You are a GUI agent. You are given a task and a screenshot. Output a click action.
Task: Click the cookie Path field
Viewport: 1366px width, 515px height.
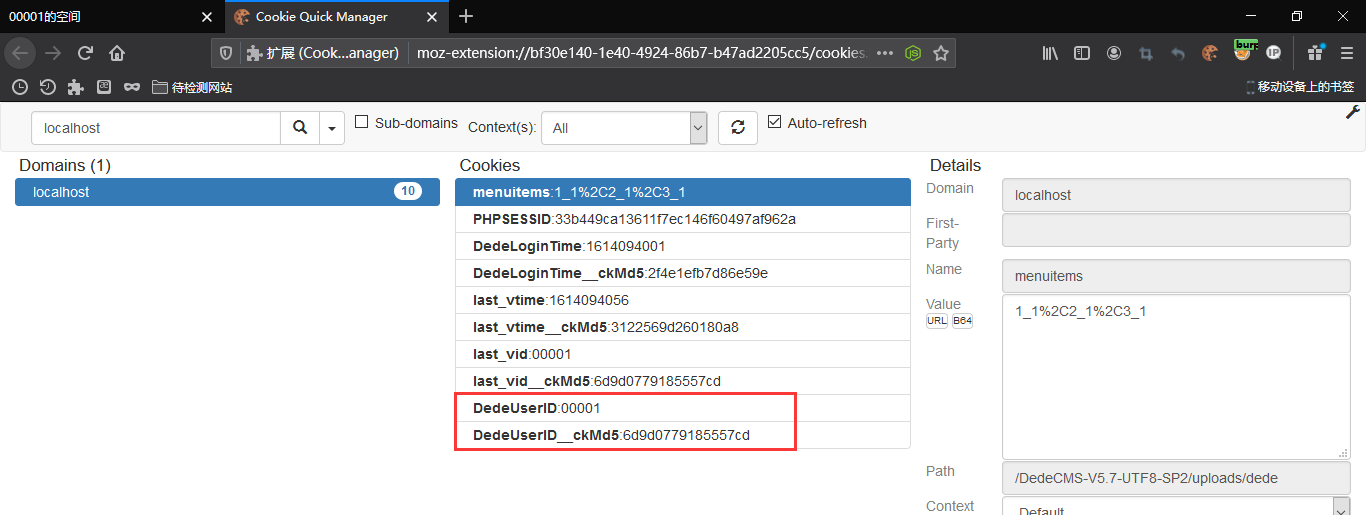click(1176, 478)
